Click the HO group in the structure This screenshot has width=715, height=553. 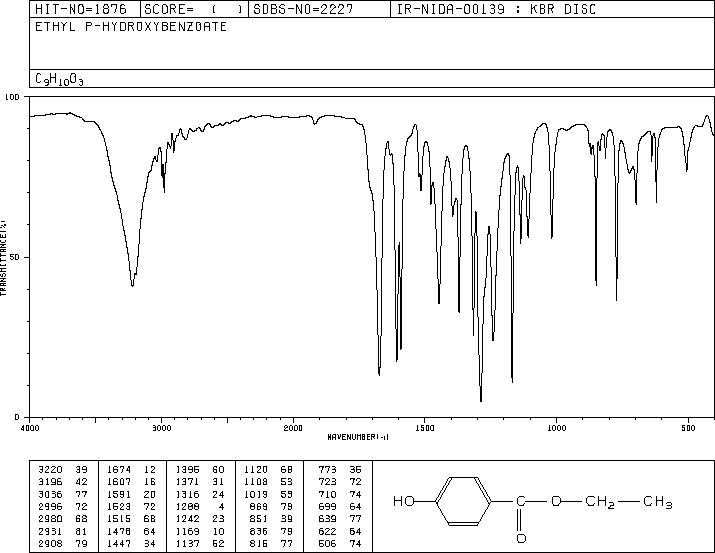tap(404, 501)
